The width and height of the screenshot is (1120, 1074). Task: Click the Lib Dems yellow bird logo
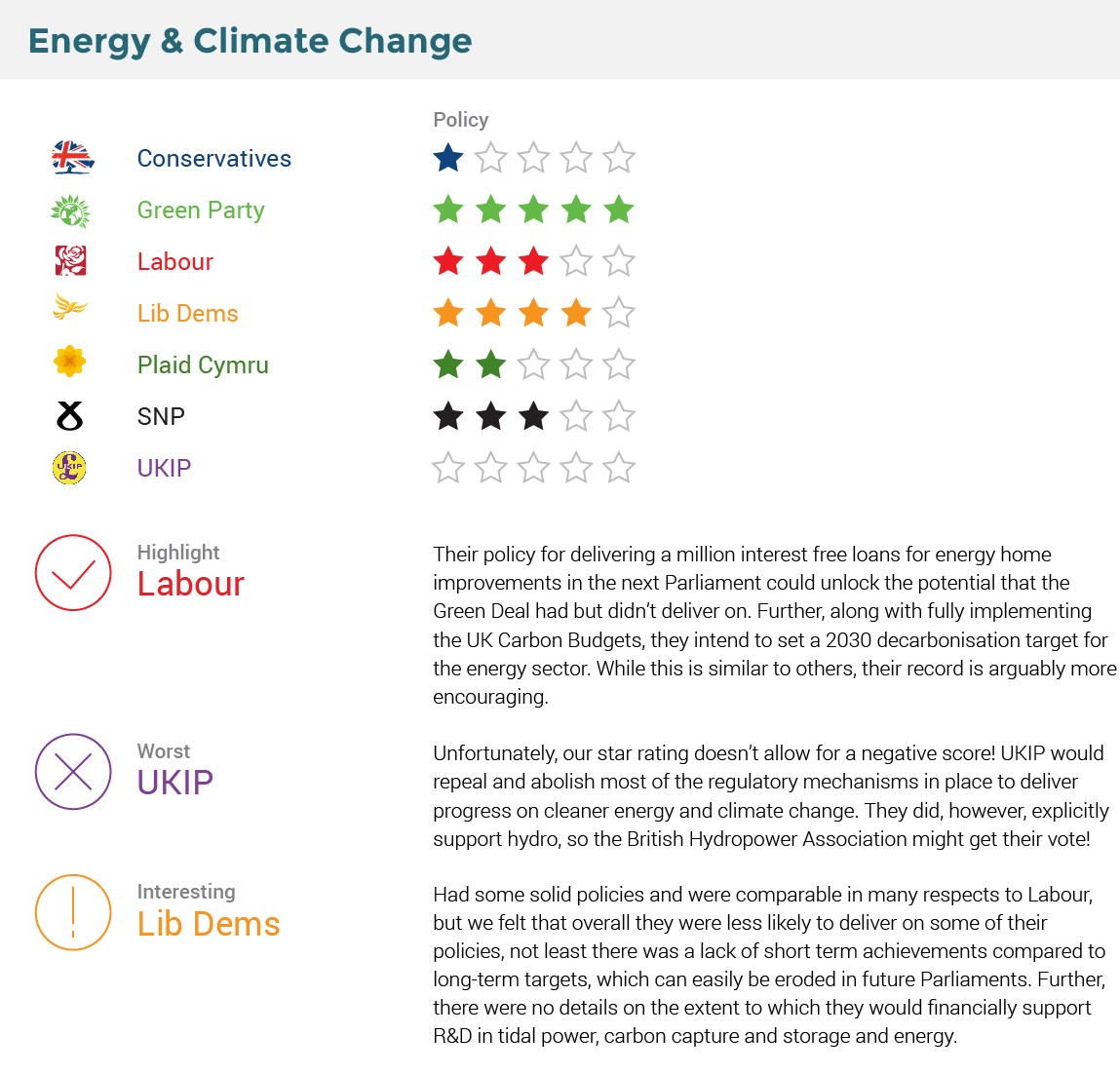70,309
